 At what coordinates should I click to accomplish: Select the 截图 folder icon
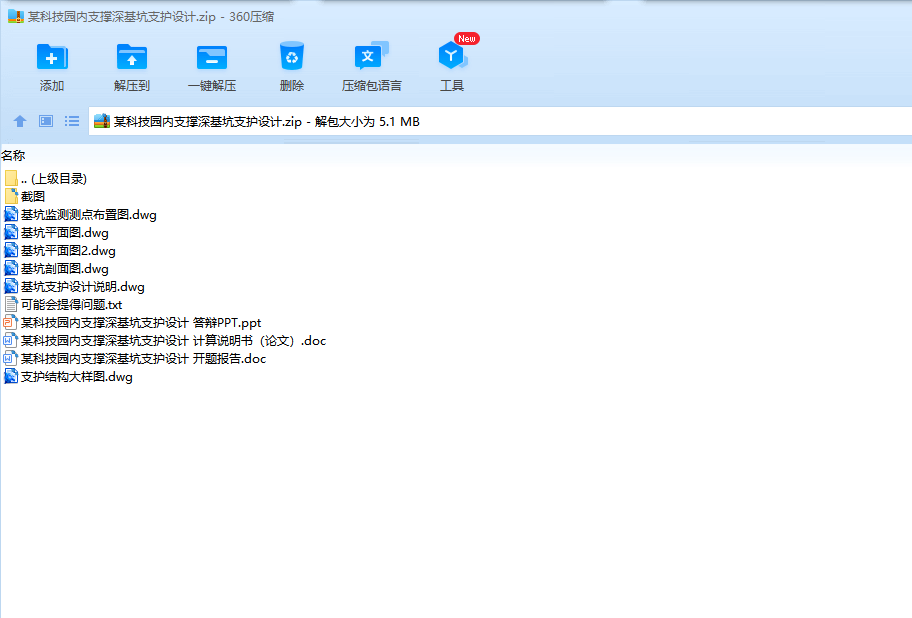(x=11, y=196)
